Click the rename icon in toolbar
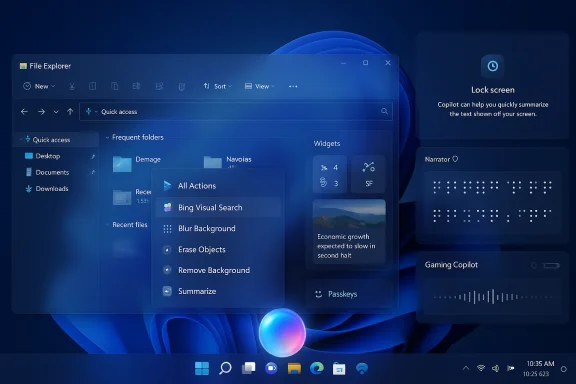This screenshot has width=576, height=384. (x=136, y=86)
